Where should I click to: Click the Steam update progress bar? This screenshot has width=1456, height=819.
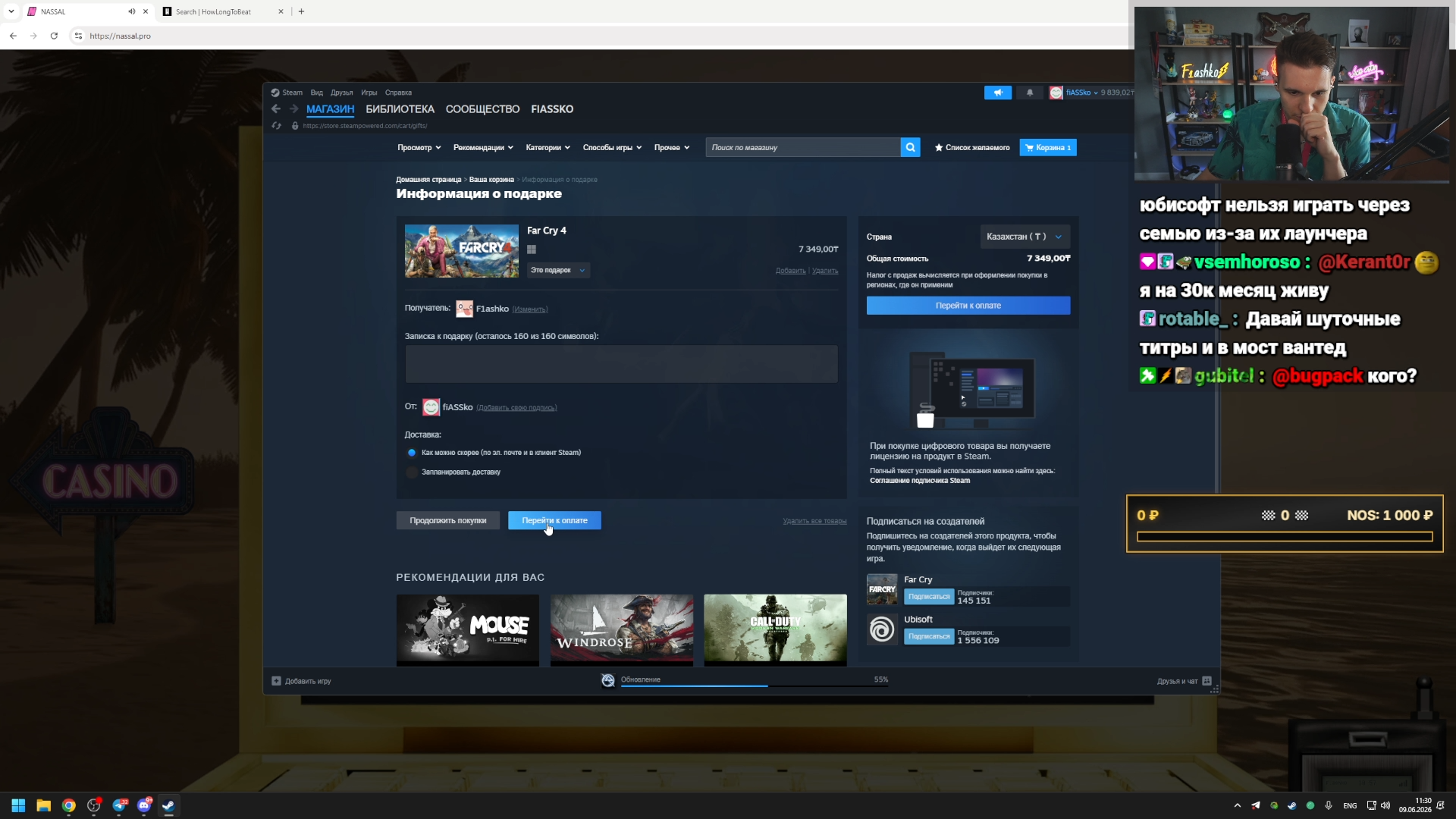755,686
